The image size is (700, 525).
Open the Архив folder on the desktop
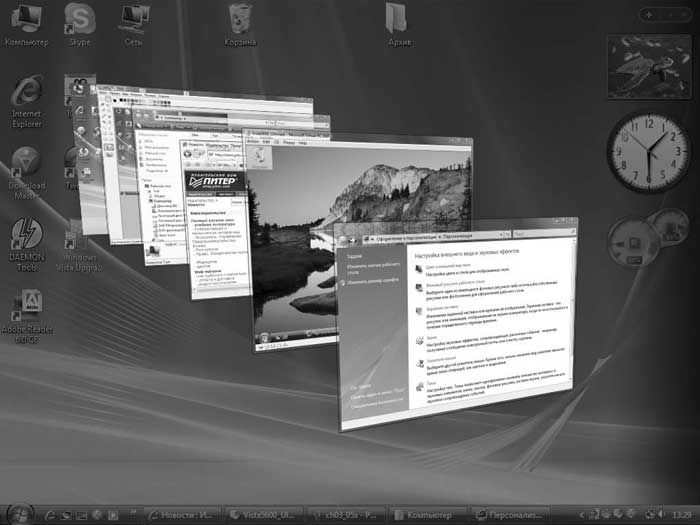tap(396, 20)
